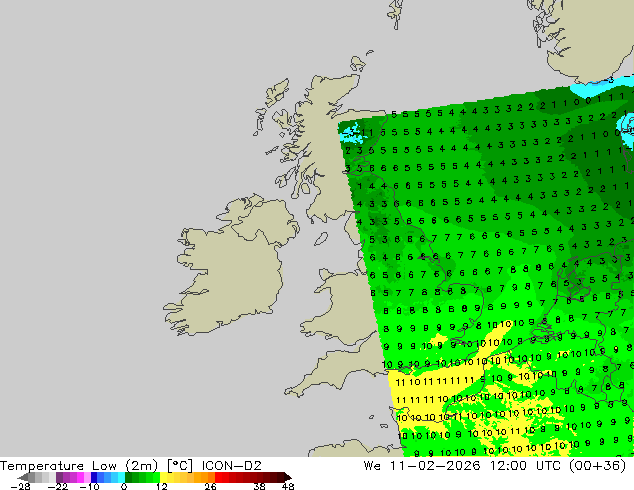Viewport: 634px width, 490px height.
Task: Click the '12:00 UTC' time text
Action: point(525,466)
